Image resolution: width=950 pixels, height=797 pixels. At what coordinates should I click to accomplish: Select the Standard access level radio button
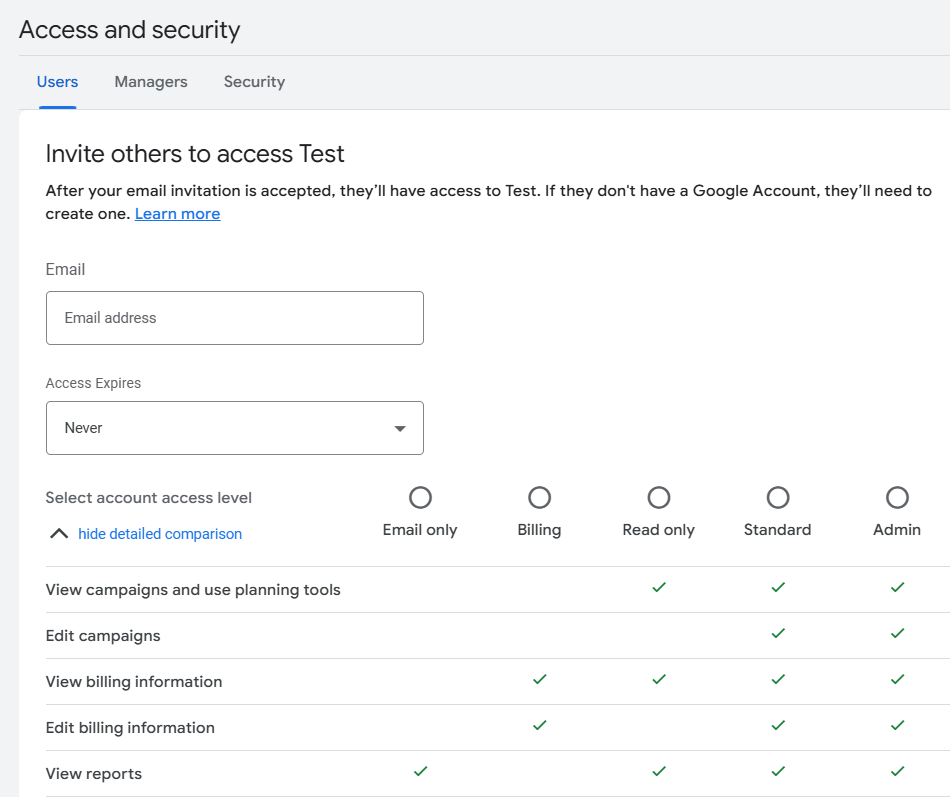tap(777, 497)
